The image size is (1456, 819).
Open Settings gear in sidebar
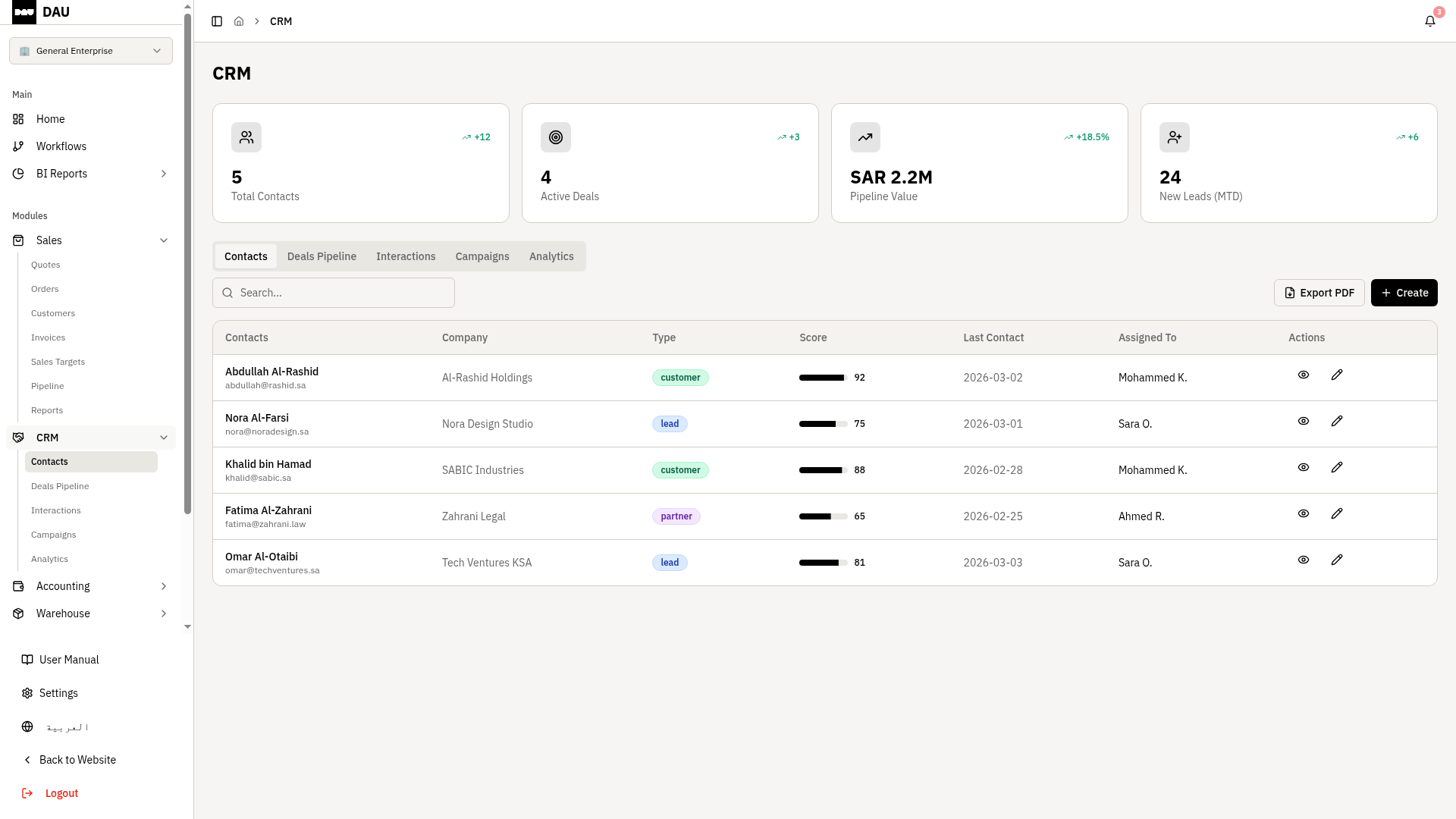27,693
